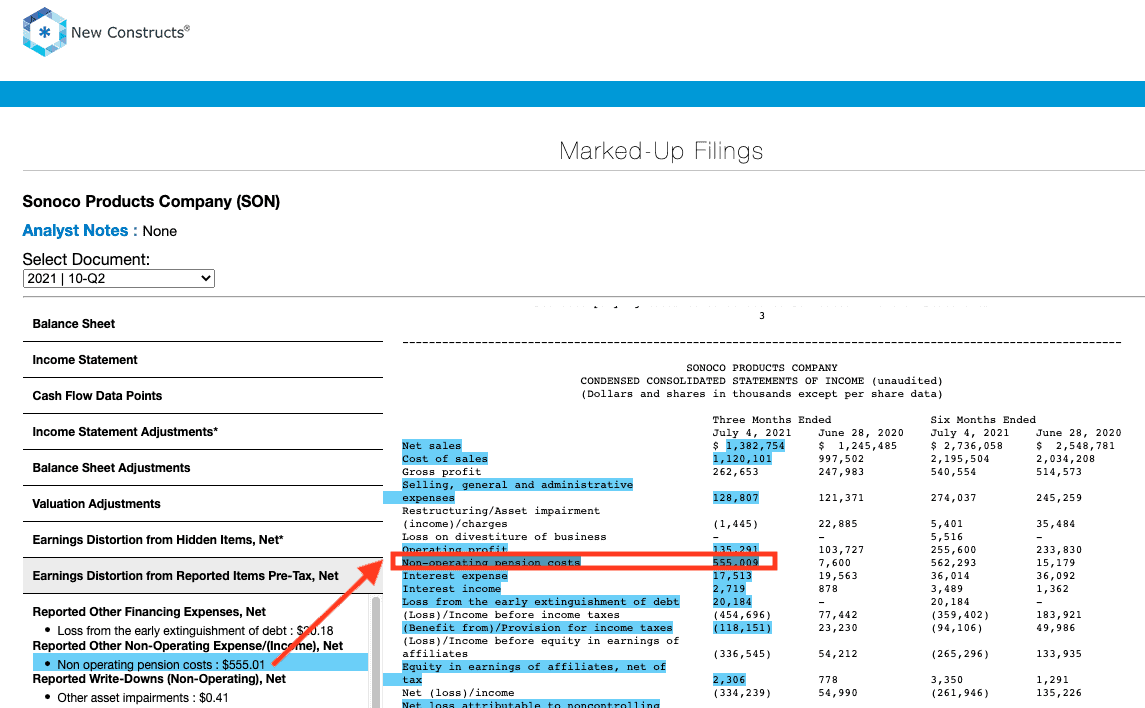Expand Cash Flow Data Points
Image resolution: width=1145 pixels, height=708 pixels.
[203, 396]
